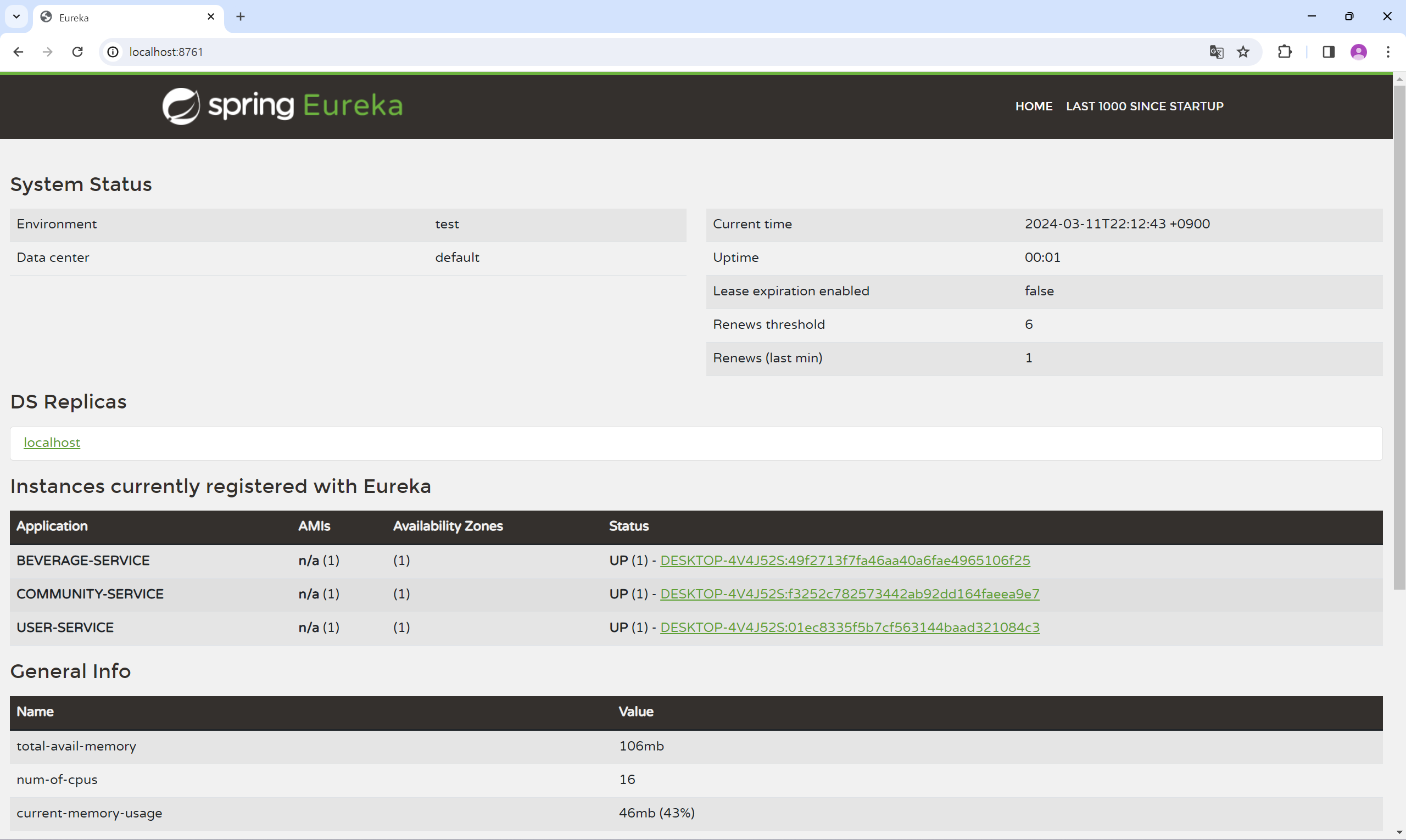Image resolution: width=1406 pixels, height=840 pixels.
Task: Open the BEVERAGE-SERVICE instance link
Action: click(845, 561)
